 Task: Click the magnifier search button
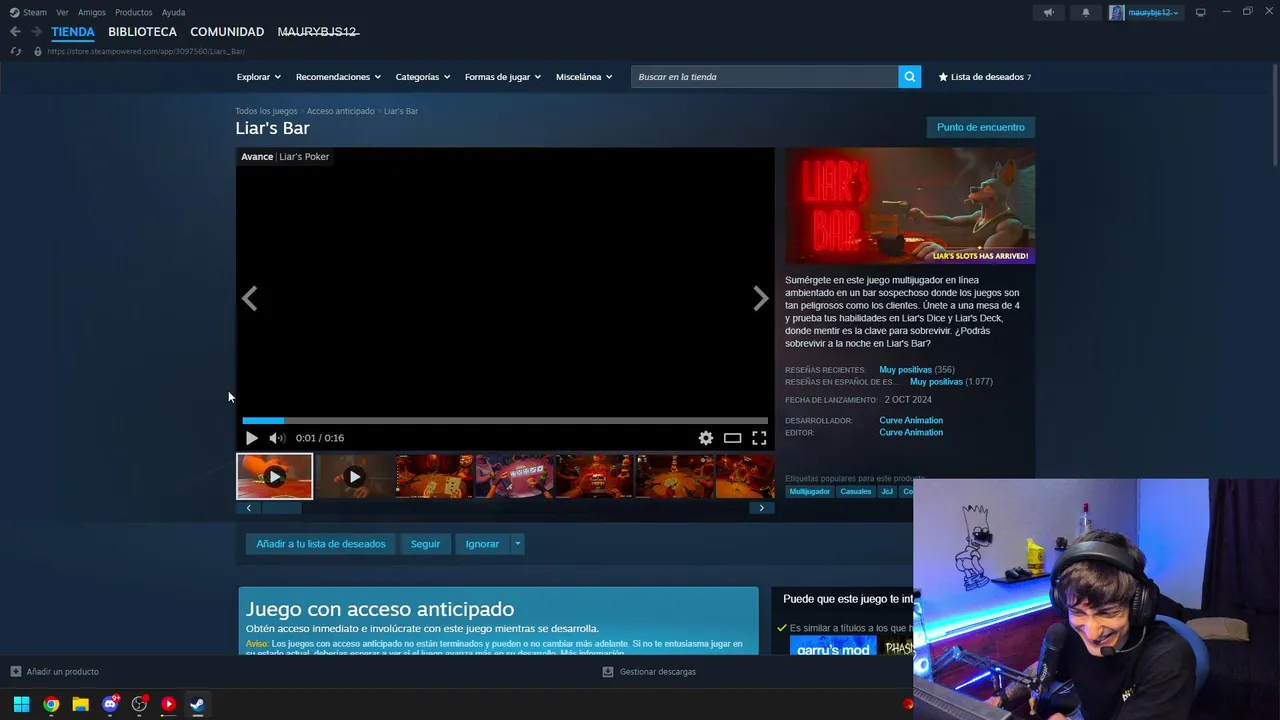[x=909, y=77]
